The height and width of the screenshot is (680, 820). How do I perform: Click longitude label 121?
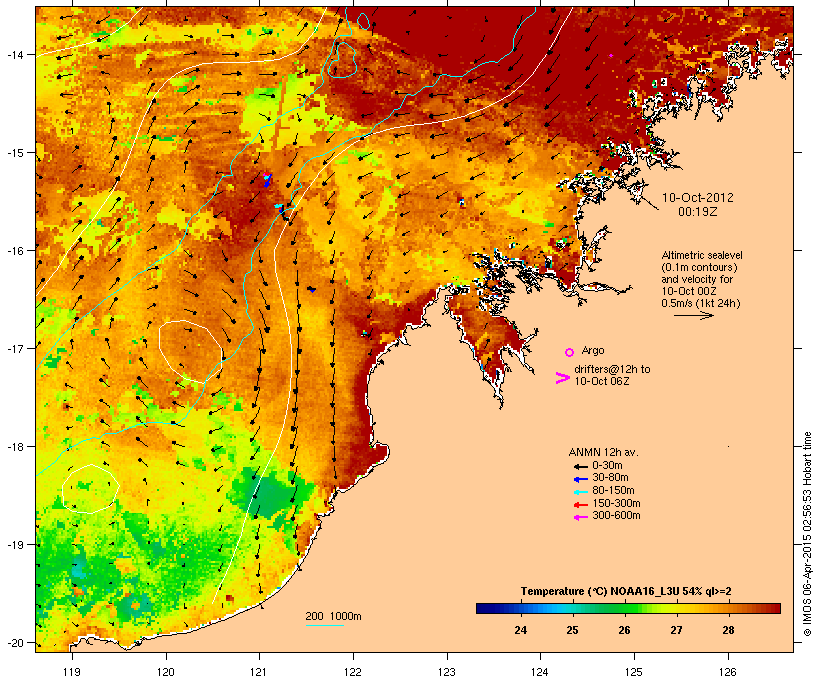click(259, 672)
